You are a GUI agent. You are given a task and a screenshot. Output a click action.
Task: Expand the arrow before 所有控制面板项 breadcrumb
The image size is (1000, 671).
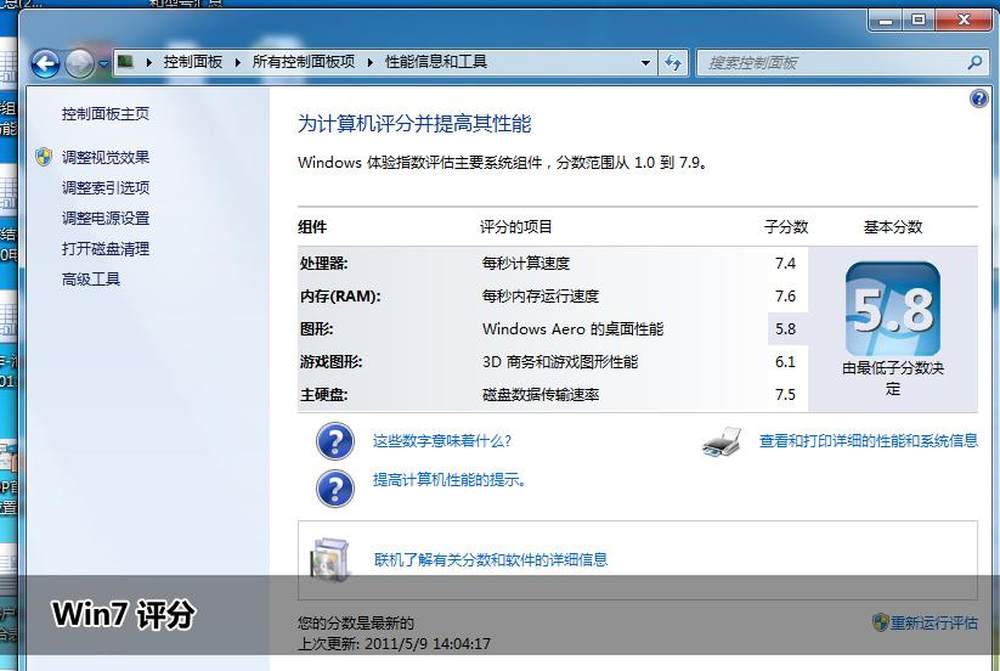(238, 62)
